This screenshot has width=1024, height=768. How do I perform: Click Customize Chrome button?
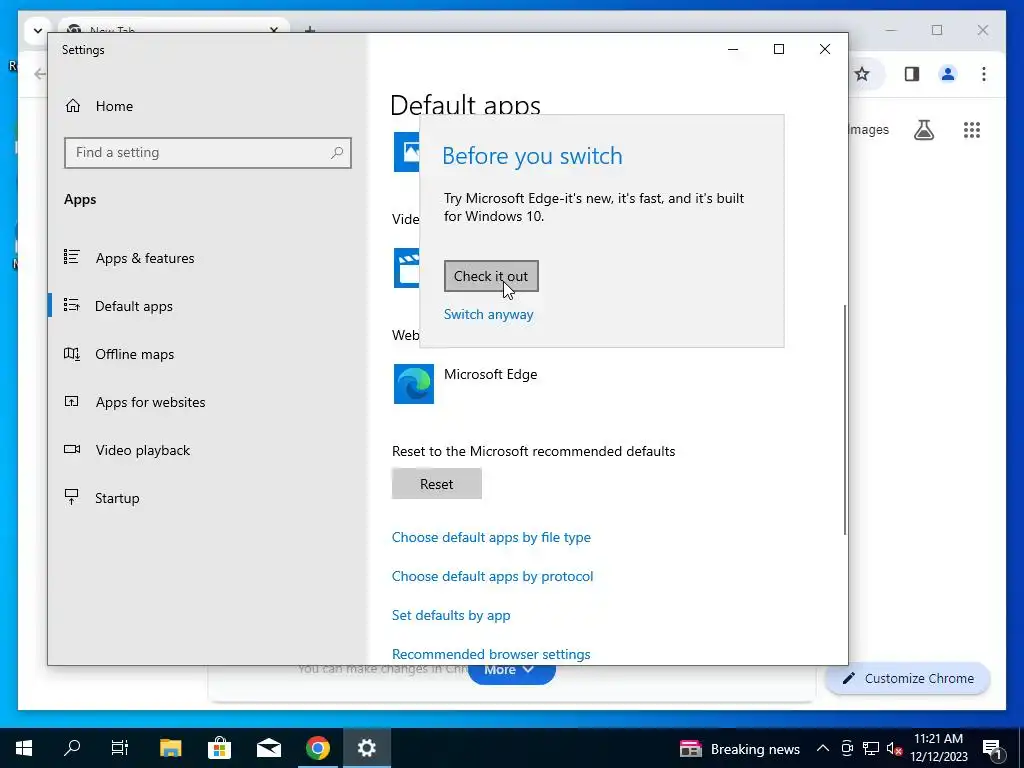[908, 679]
